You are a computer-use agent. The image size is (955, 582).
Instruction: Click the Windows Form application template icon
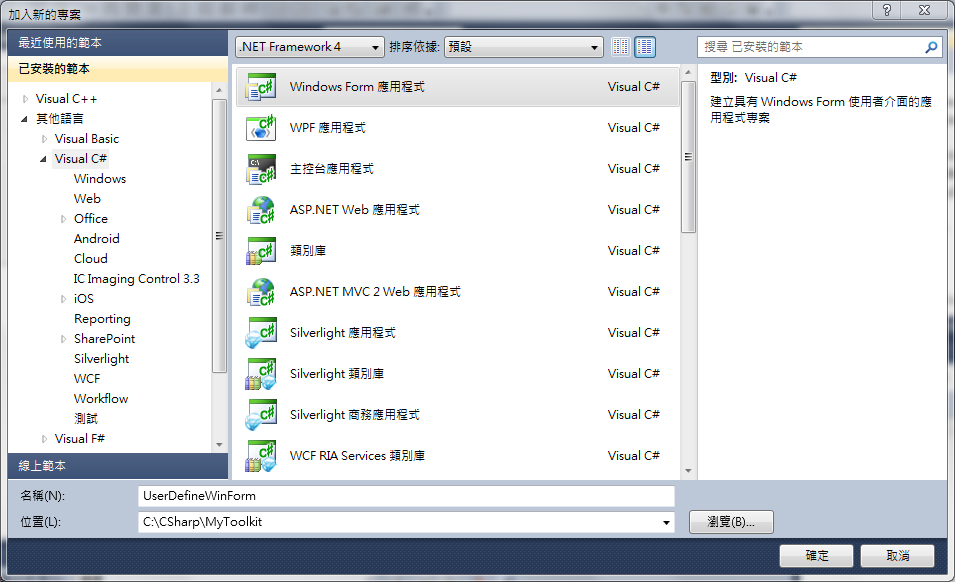261,86
